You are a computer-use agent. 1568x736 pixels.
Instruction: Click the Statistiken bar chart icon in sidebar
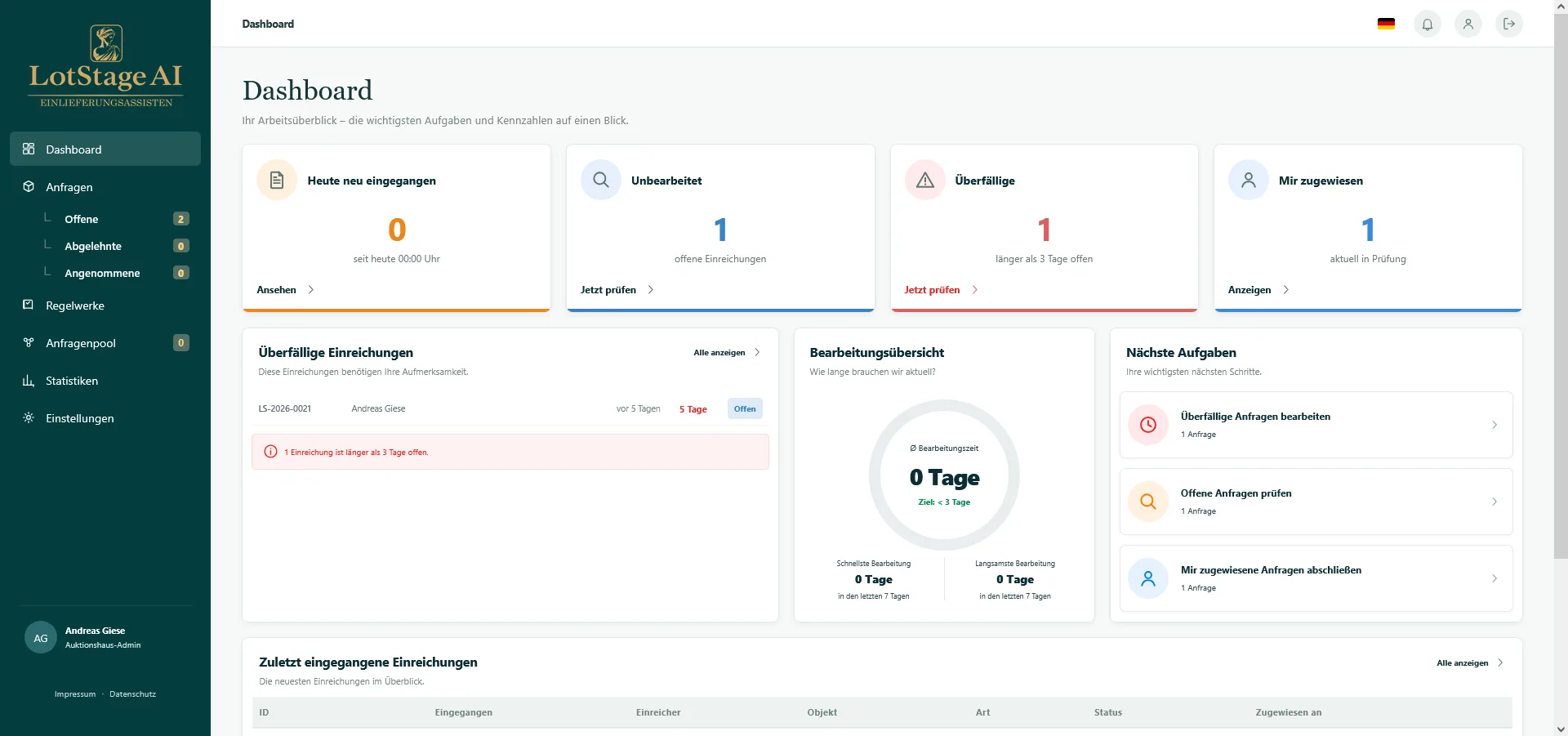[29, 381]
